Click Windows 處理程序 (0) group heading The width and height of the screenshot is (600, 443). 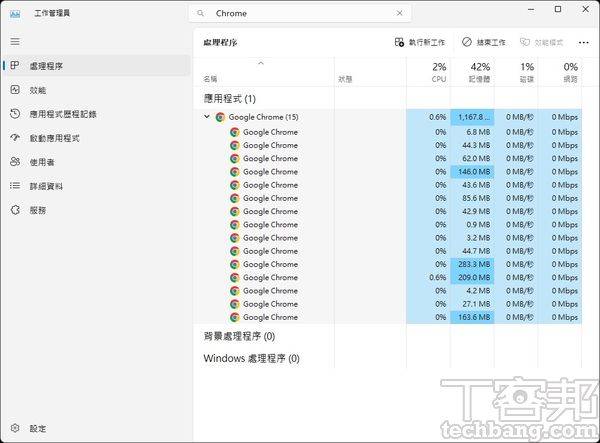click(x=251, y=358)
